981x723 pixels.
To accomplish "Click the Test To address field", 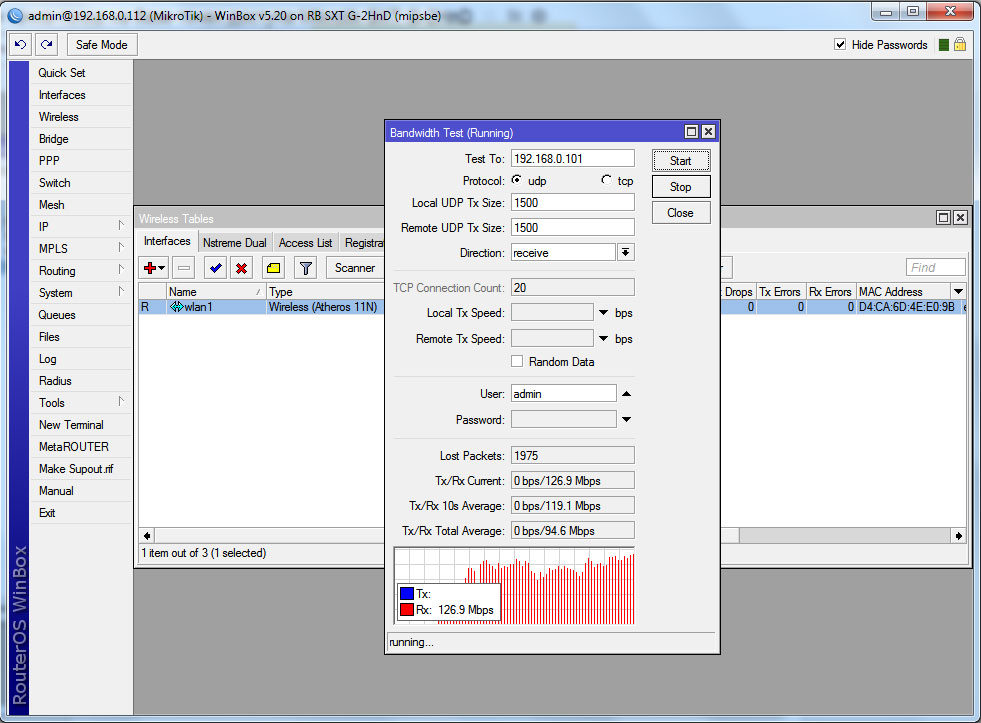I will [x=572, y=159].
